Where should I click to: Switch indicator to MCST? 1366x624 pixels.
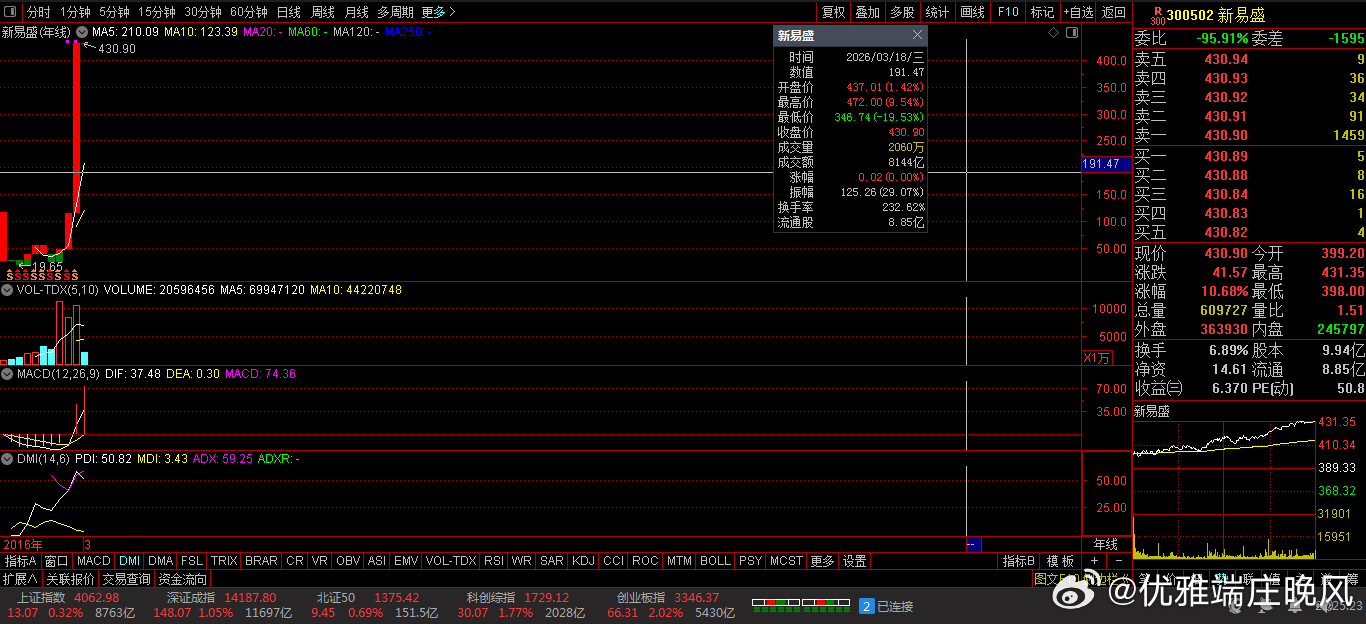click(x=786, y=561)
